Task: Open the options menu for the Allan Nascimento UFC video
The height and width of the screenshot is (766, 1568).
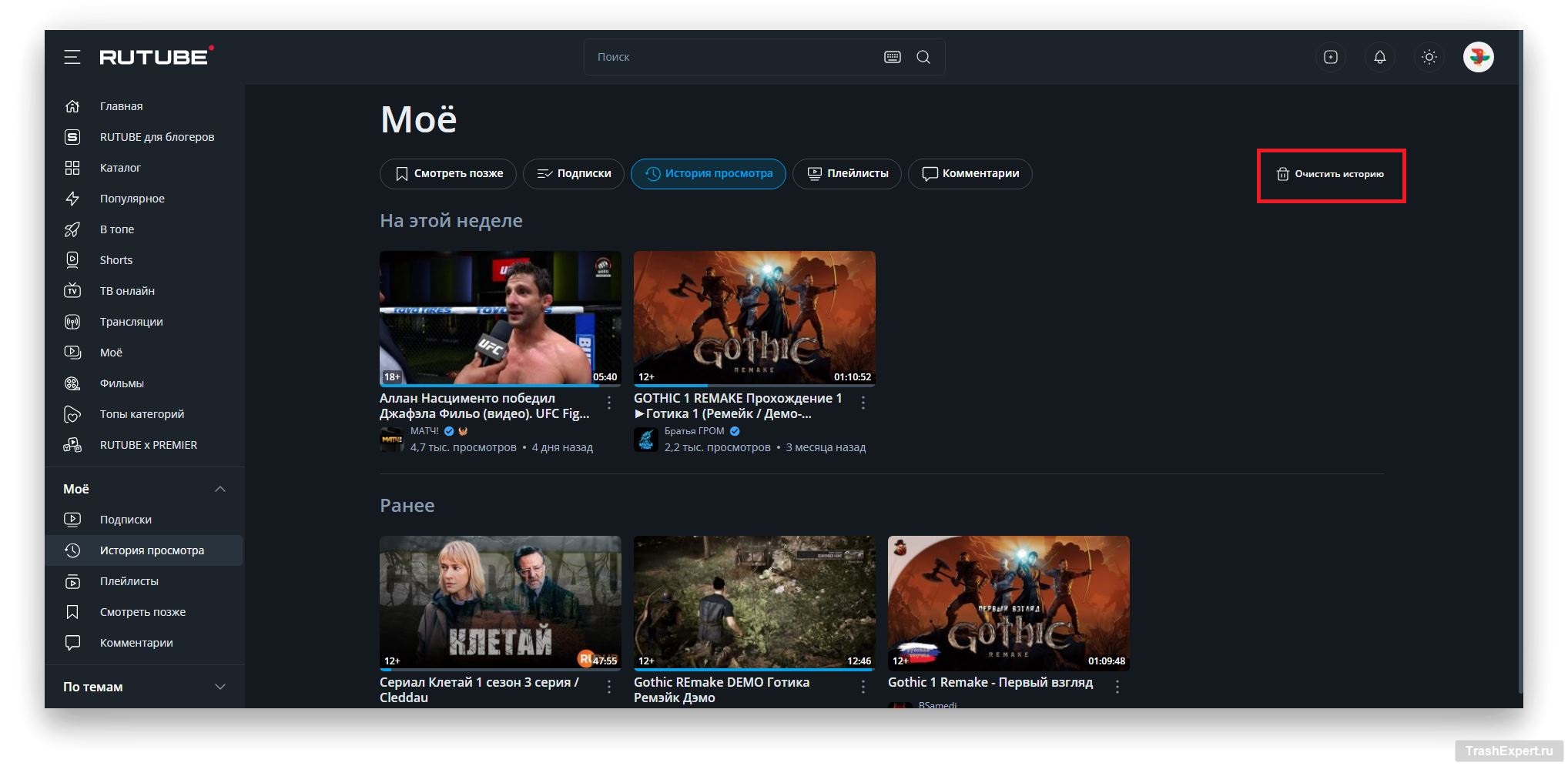Action: [609, 403]
